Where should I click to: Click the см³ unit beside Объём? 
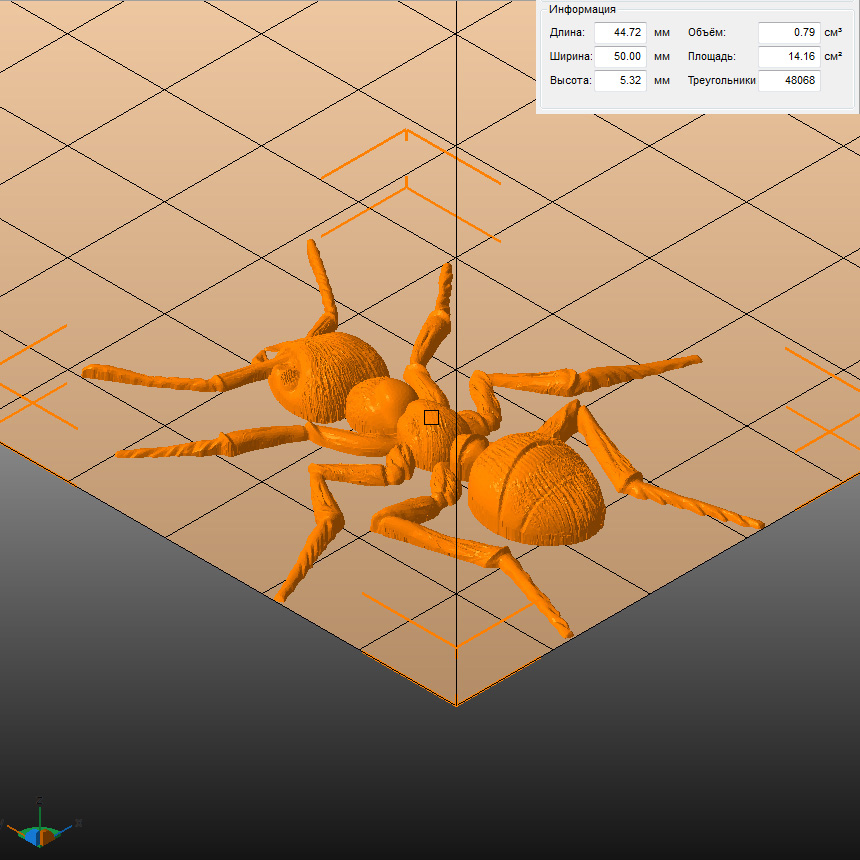[834, 32]
